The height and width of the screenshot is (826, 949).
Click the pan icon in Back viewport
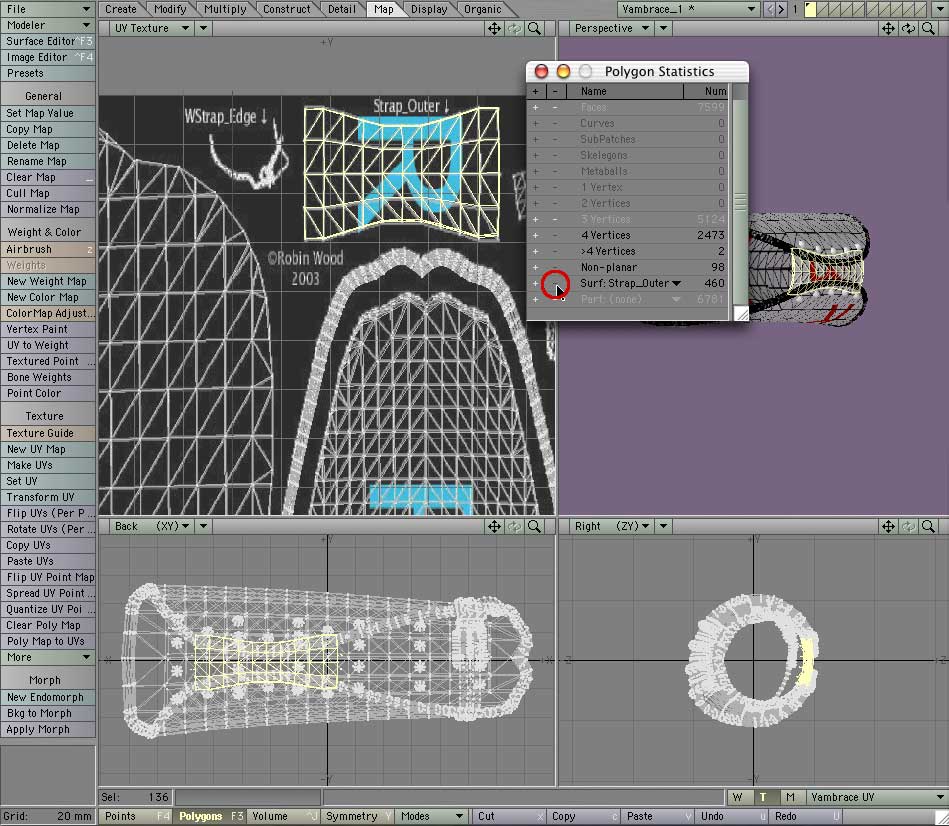[494, 526]
